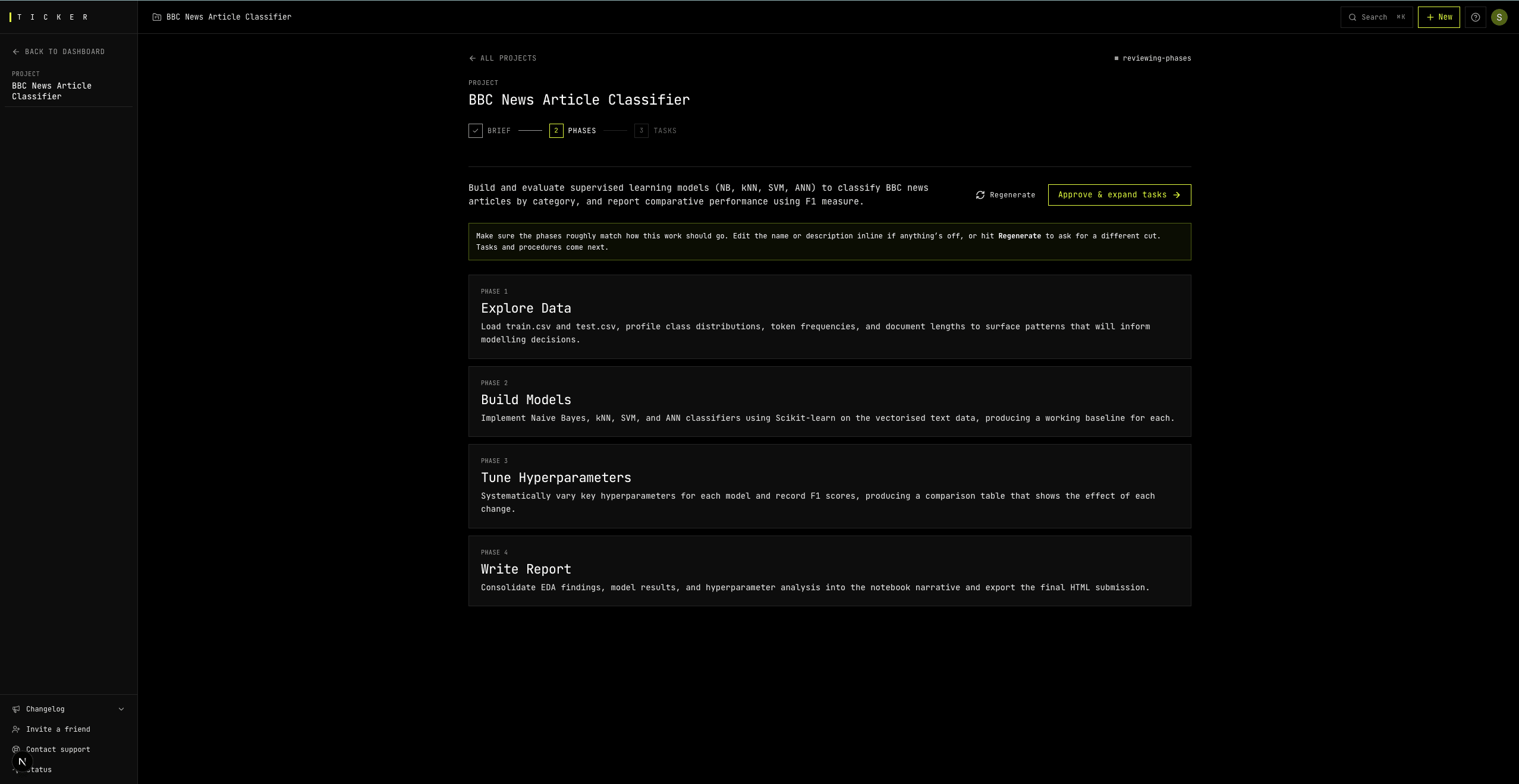Click the Explore Data description text

(x=815, y=333)
